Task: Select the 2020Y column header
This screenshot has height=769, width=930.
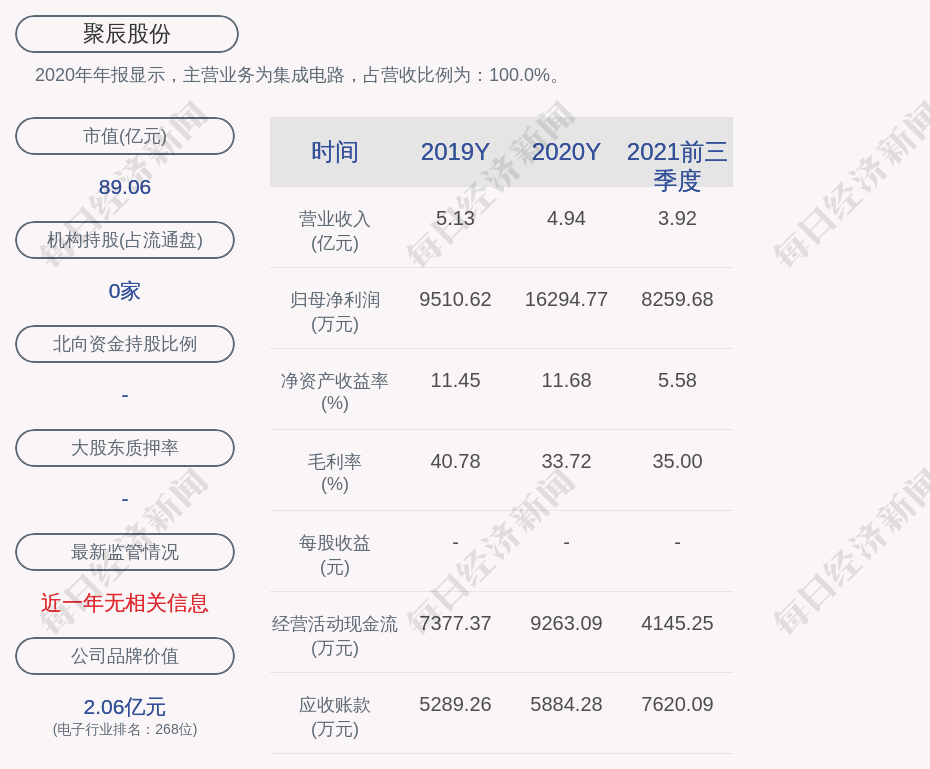Action: pyautogui.click(x=566, y=152)
